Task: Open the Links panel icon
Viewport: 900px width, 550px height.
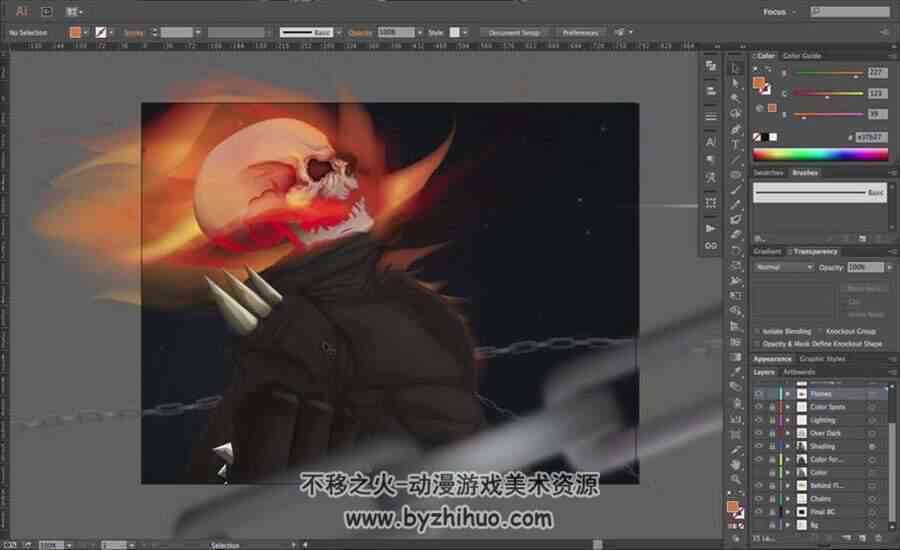Action: point(711,246)
